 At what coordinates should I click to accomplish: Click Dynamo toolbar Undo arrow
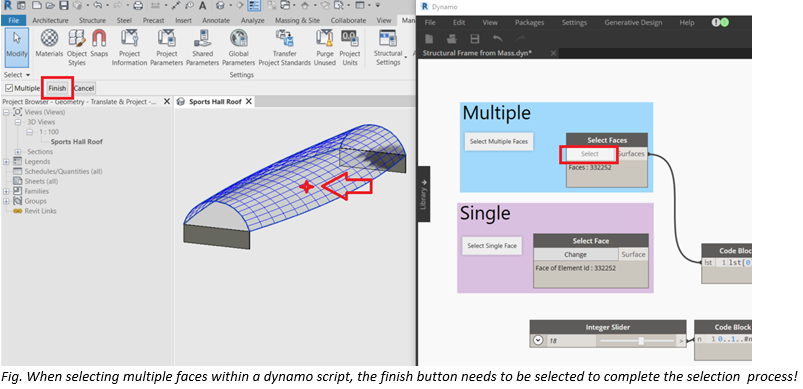497,39
